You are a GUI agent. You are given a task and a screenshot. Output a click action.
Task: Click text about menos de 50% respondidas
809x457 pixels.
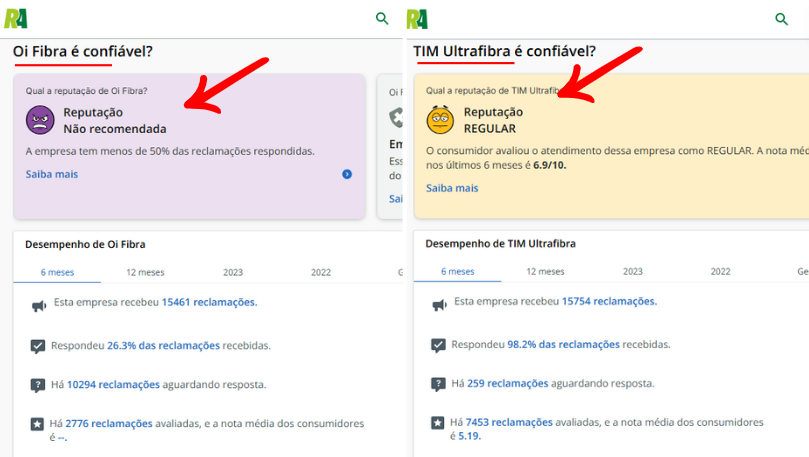click(x=170, y=152)
